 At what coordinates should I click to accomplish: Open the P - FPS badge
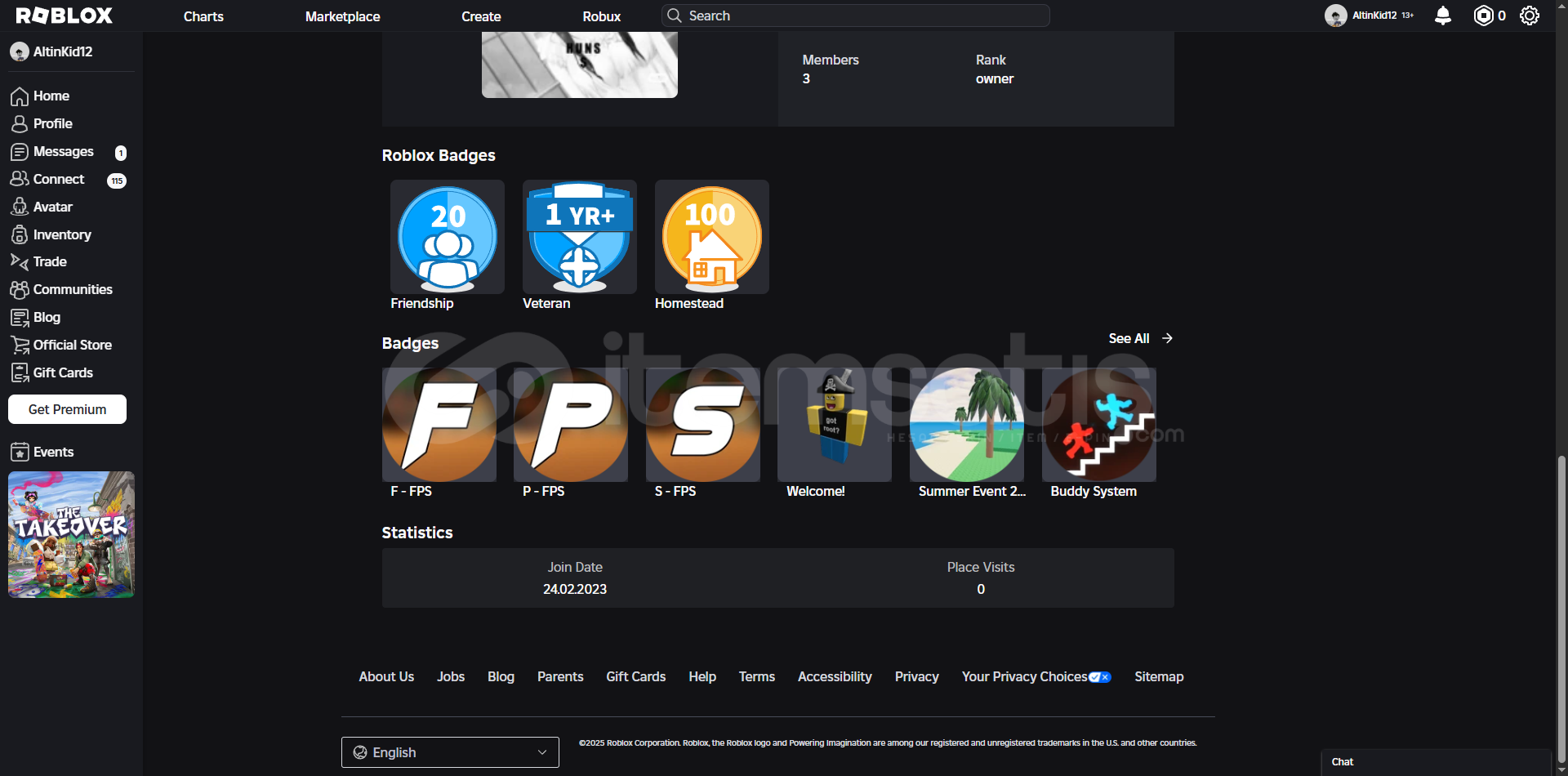[571, 425]
